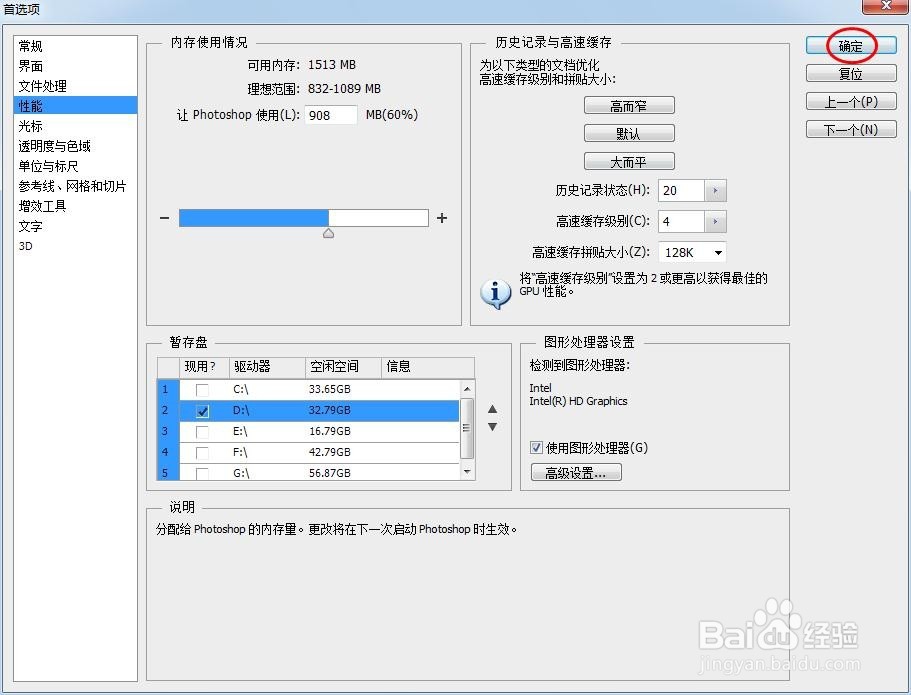911x695 pixels.
Task: Open the 历史记录状态 value arrow
Action: pyautogui.click(x=715, y=191)
